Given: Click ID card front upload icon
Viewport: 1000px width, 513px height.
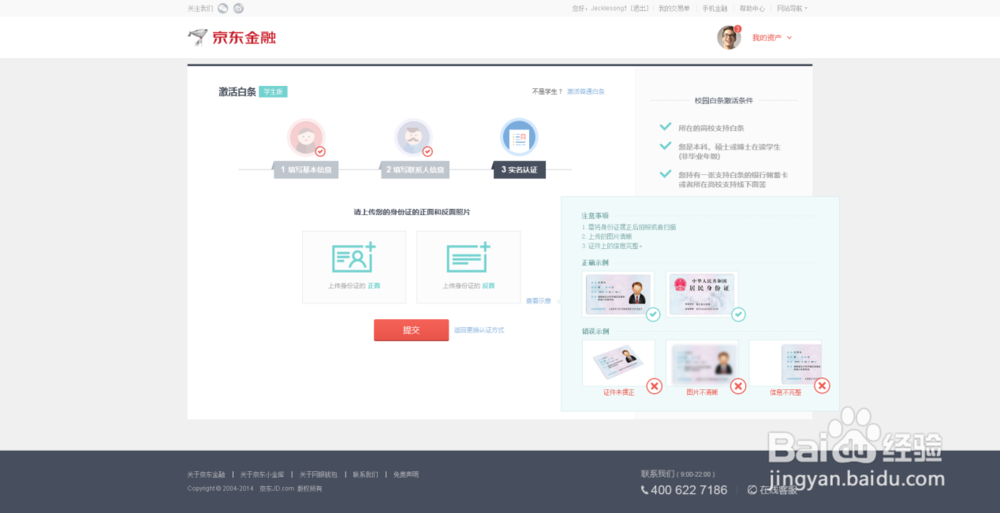Looking at the screenshot, I should (x=354, y=258).
